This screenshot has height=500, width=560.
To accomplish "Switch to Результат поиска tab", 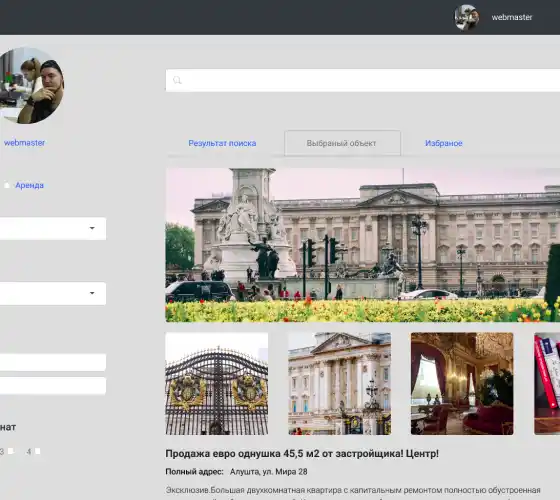I will coord(222,143).
